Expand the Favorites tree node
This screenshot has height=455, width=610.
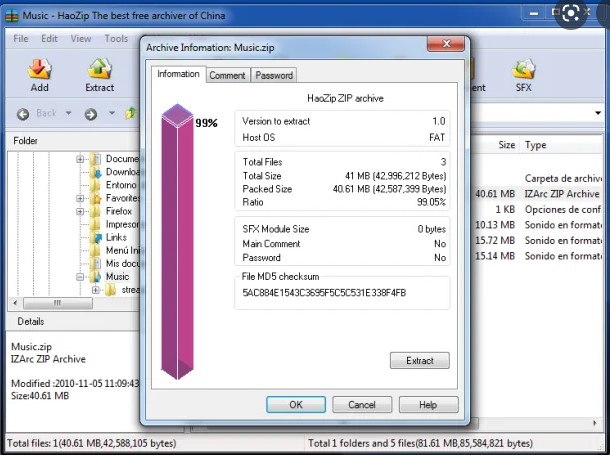(80, 198)
